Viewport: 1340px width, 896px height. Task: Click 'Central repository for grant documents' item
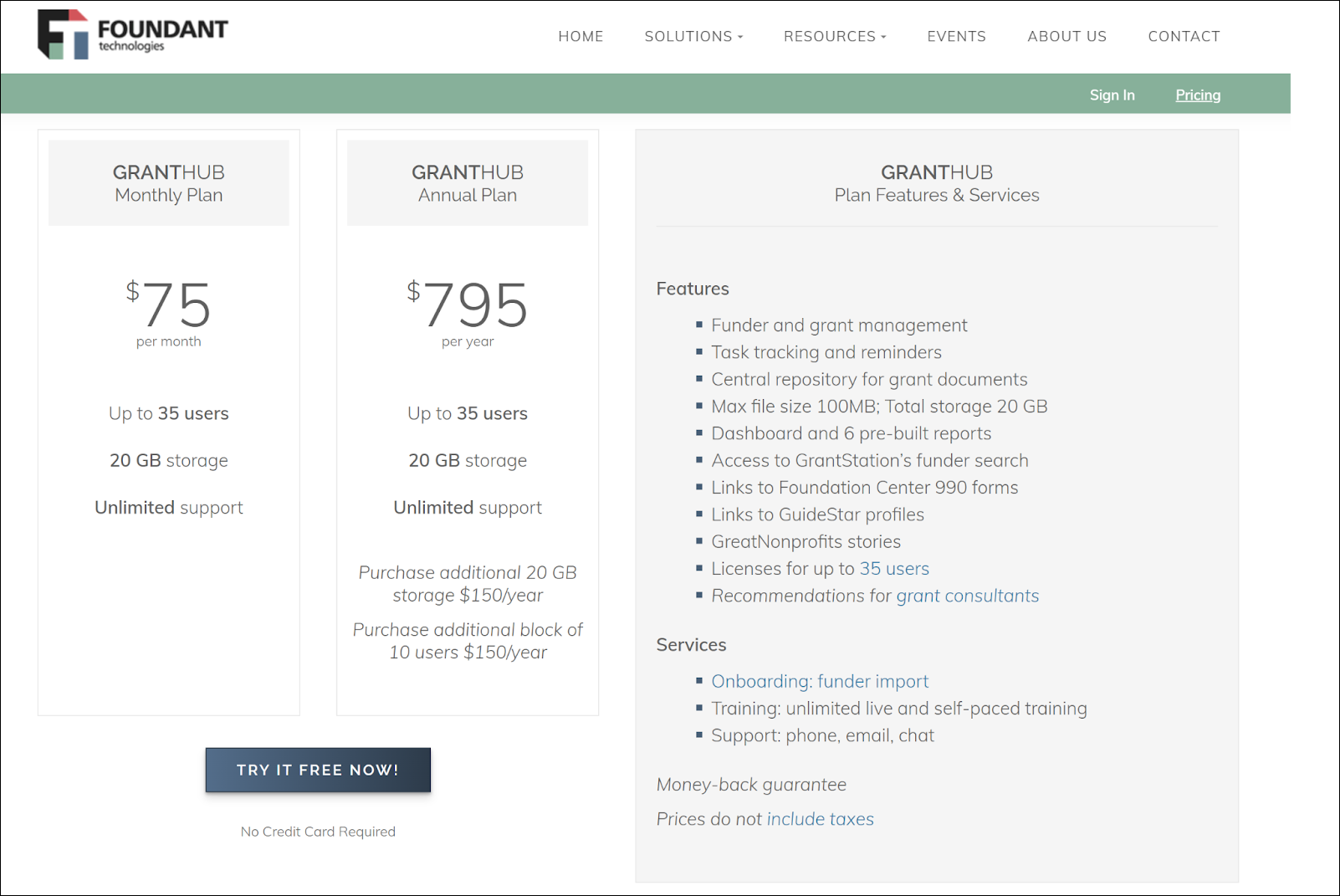(x=869, y=380)
